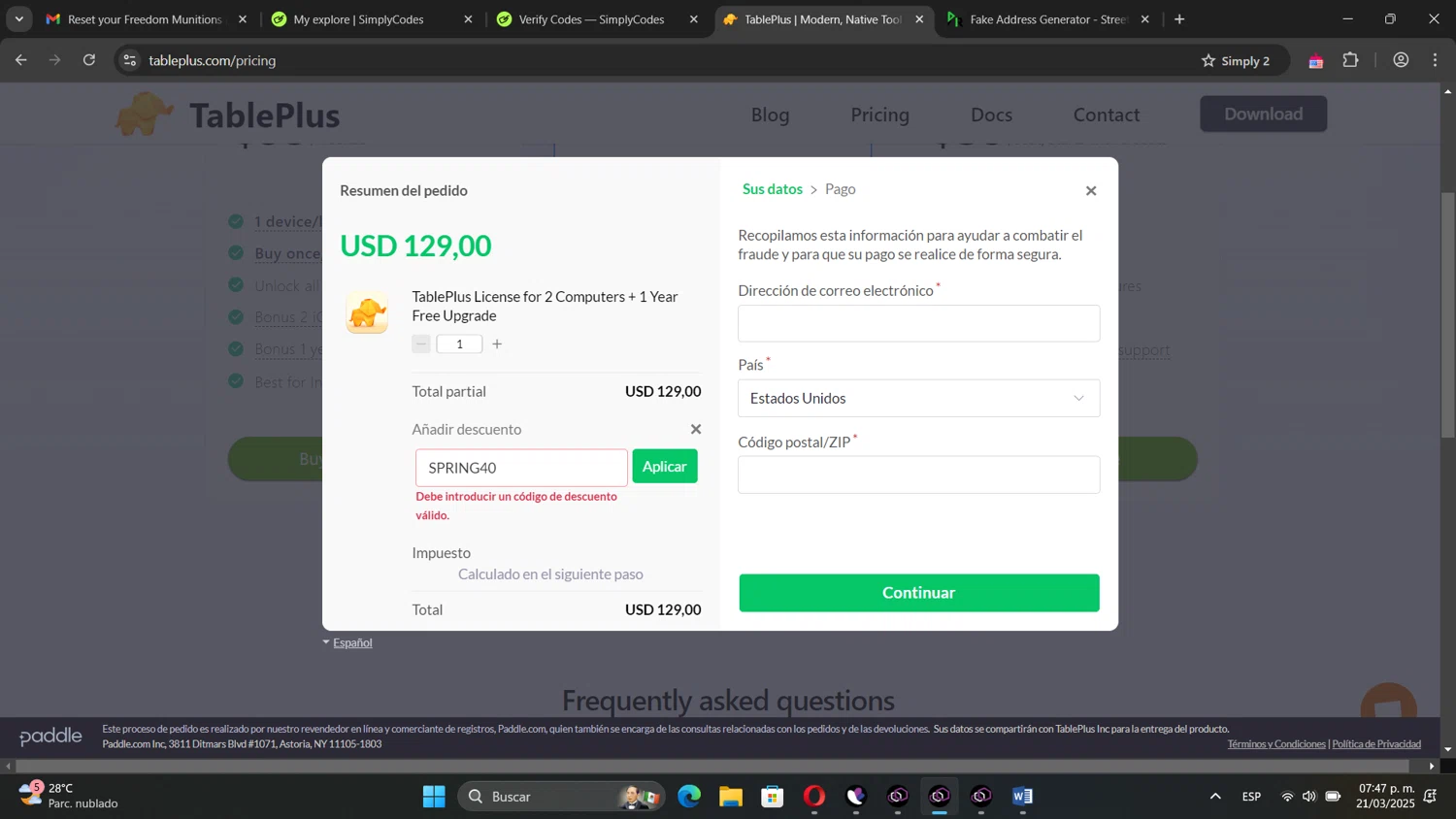
Task: Open the clock and date panel
Action: pyautogui.click(x=1386, y=796)
